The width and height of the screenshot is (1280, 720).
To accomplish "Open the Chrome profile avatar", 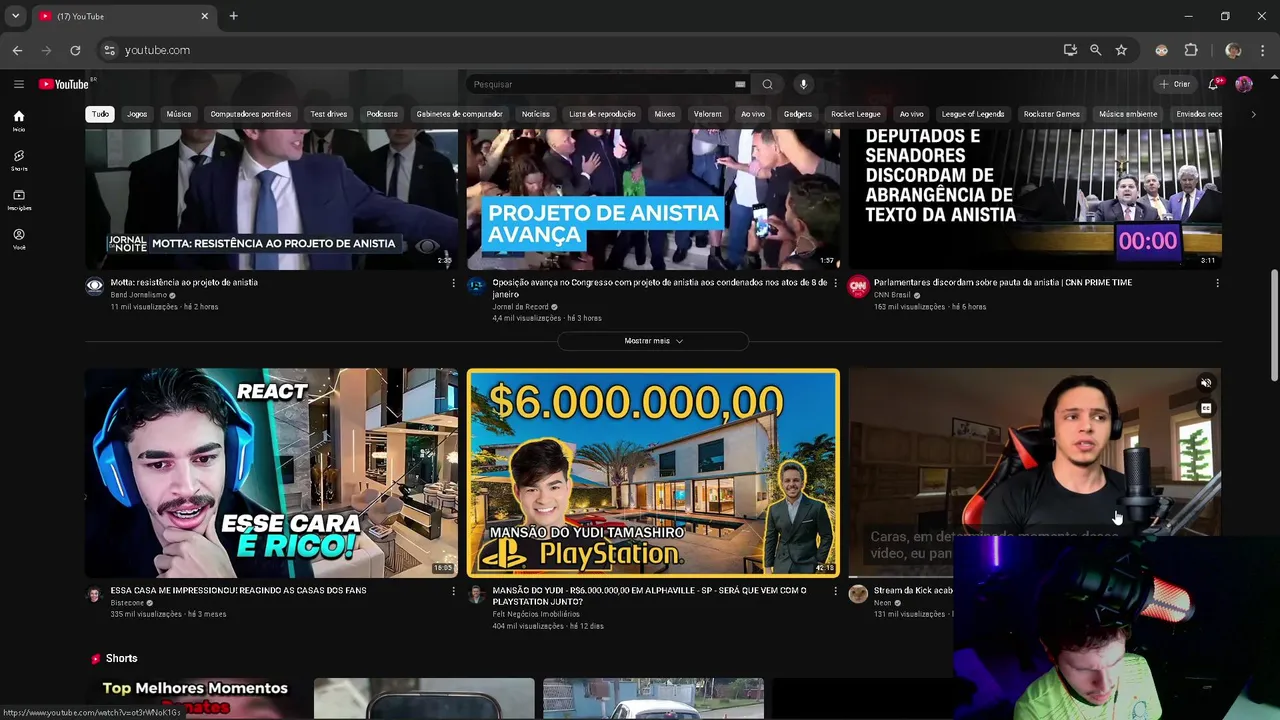I will (x=1233, y=50).
